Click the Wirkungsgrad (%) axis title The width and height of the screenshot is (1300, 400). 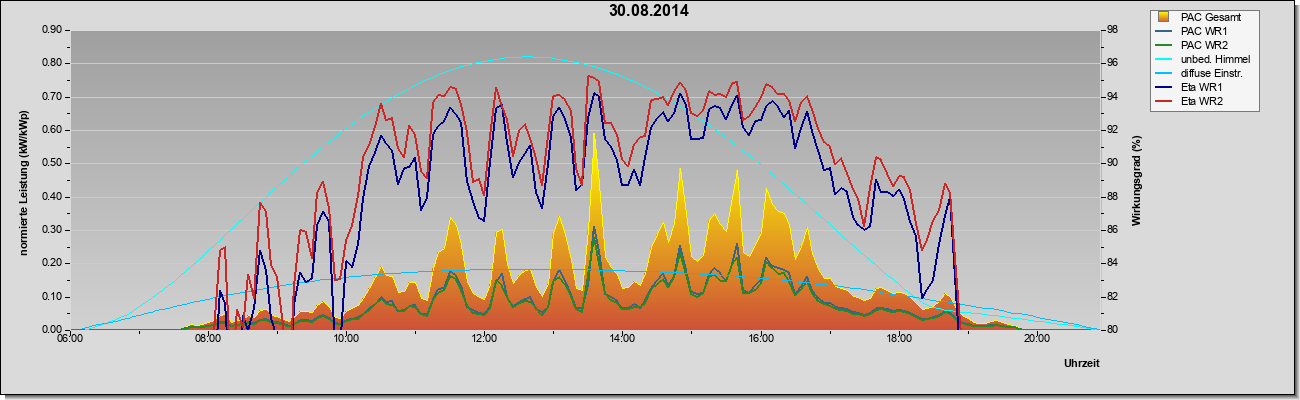pyautogui.click(x=1137, y=180)
